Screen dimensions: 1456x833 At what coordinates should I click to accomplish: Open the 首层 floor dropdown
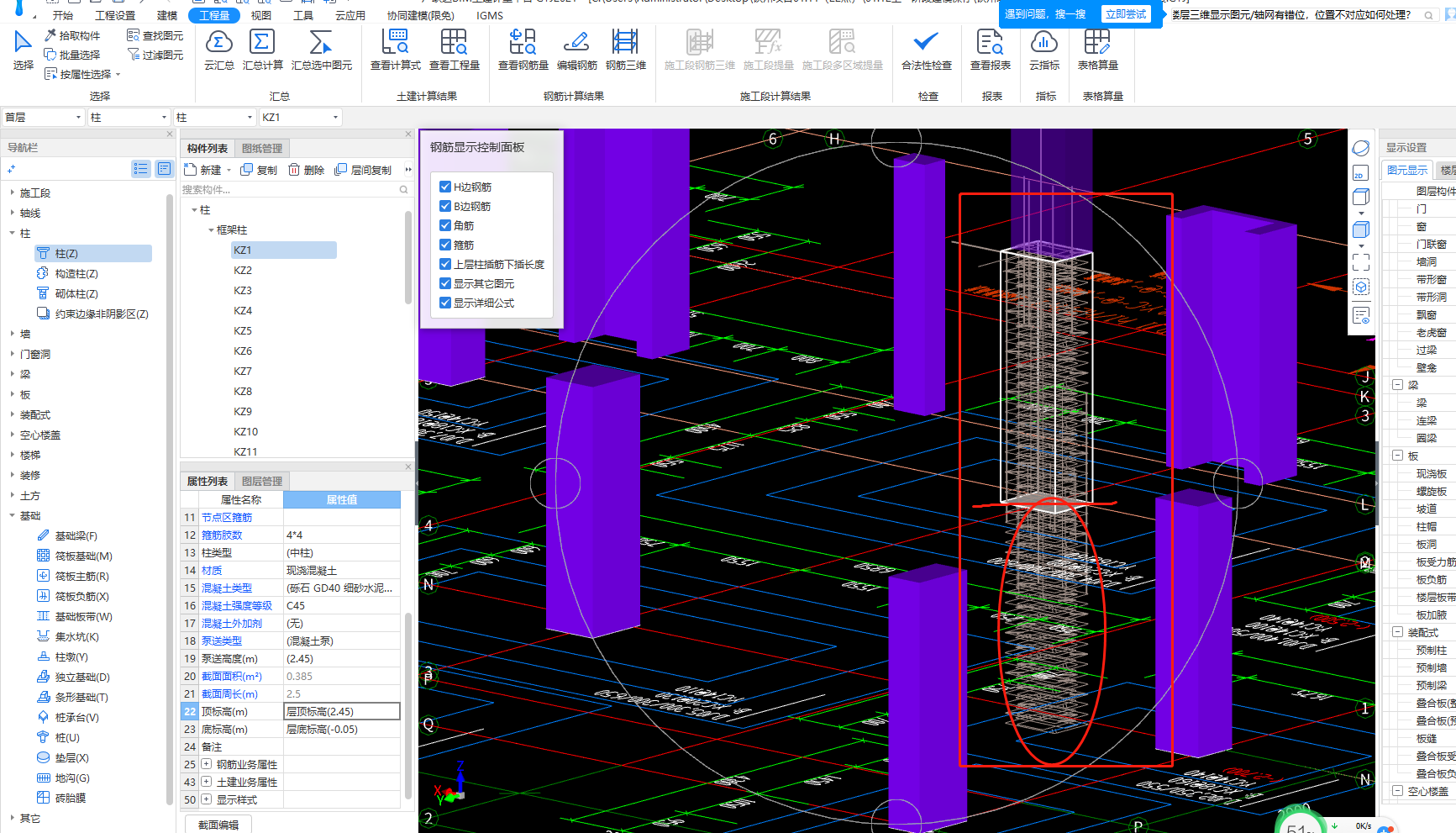coord(43,117)
